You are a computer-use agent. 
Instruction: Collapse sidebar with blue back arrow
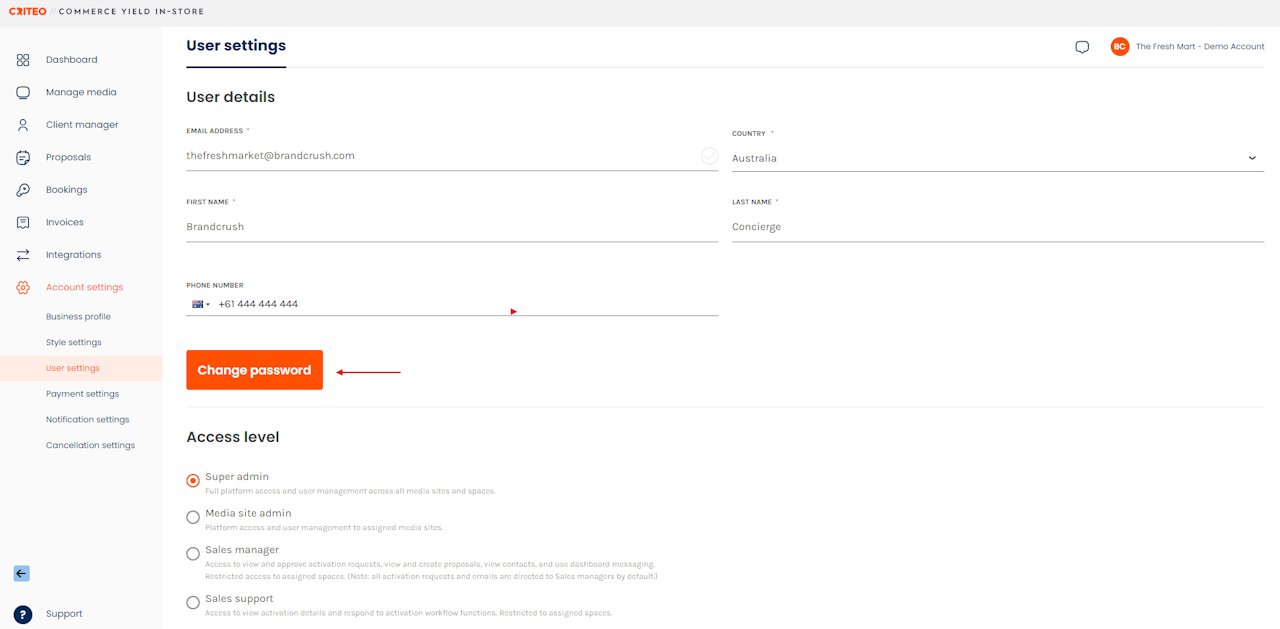click(22, 574)
